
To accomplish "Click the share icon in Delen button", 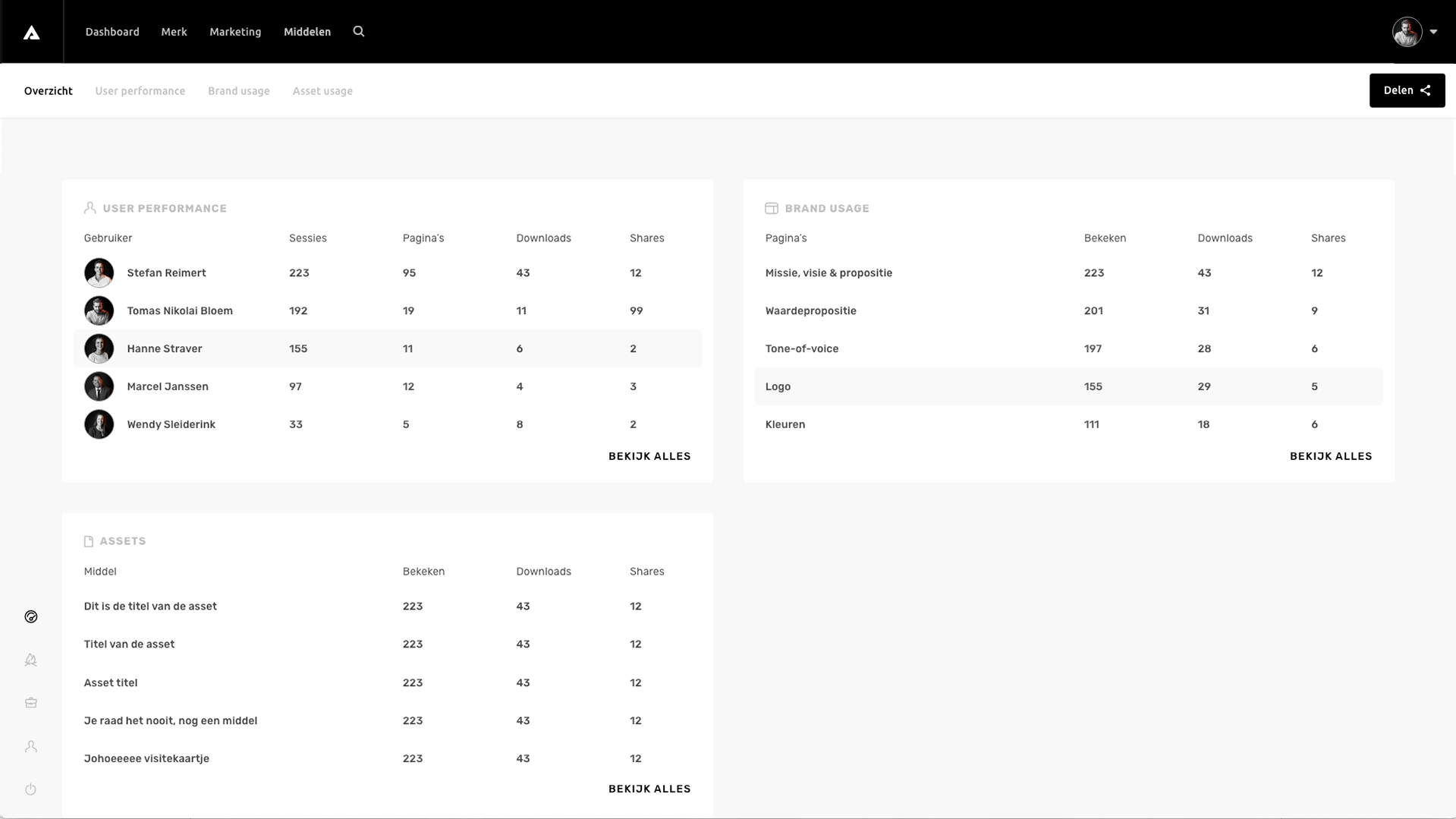I will (x=1426, y=90).
